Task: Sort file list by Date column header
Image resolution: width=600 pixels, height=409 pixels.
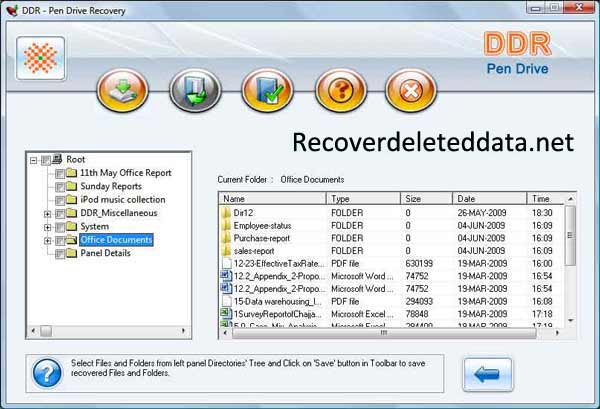Action: coord(489,199)
